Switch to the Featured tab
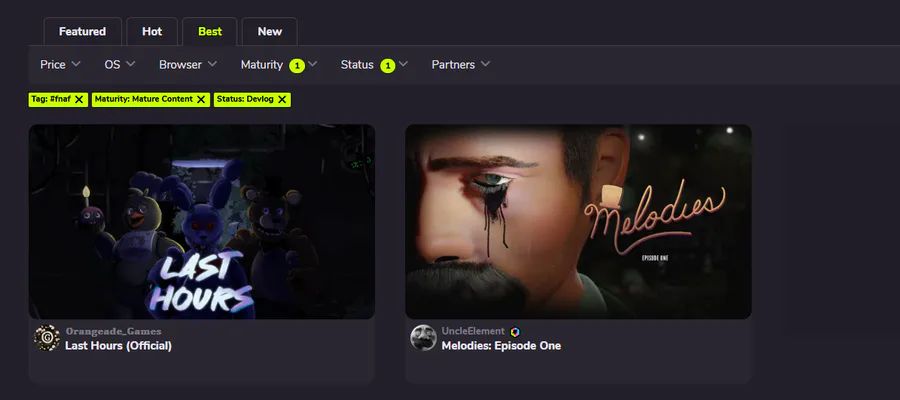 pos(83,32)
